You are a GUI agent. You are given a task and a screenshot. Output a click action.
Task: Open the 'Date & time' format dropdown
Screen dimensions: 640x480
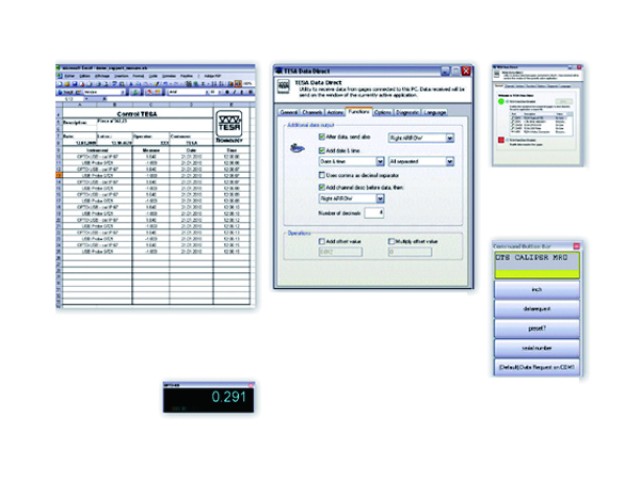point(351,162)
